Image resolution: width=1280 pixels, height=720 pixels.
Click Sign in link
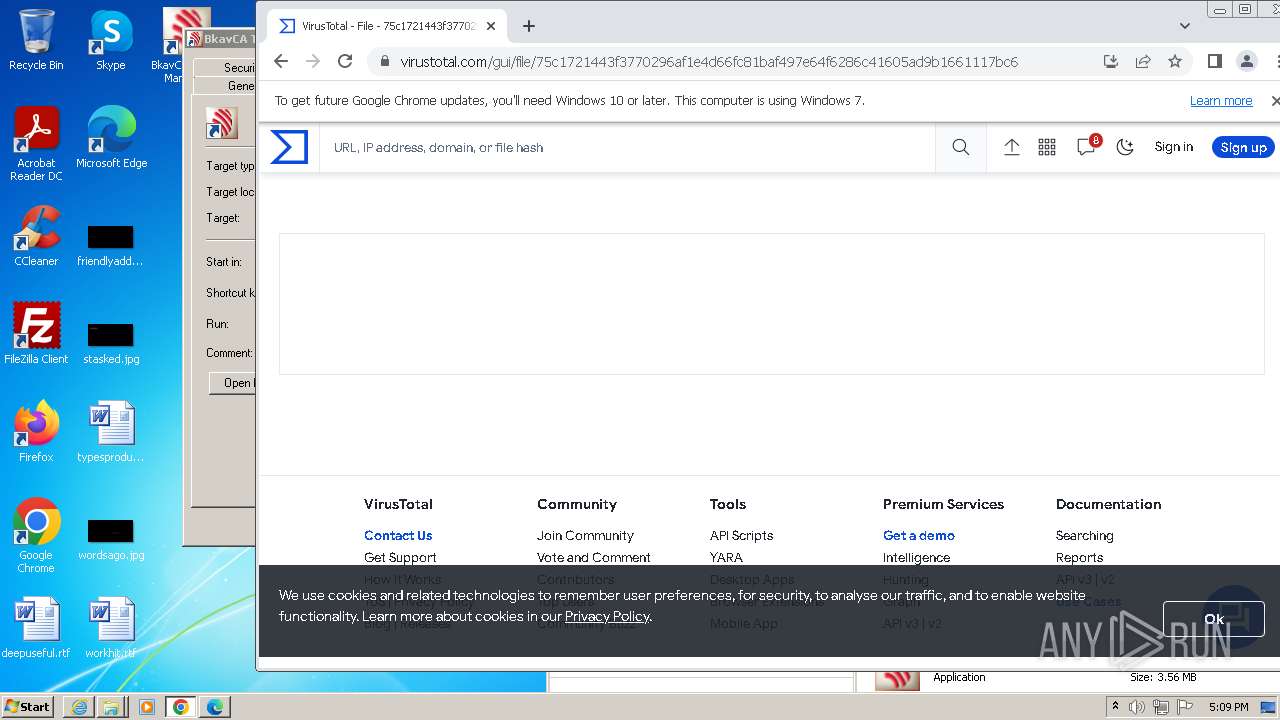pos(1173,147)
